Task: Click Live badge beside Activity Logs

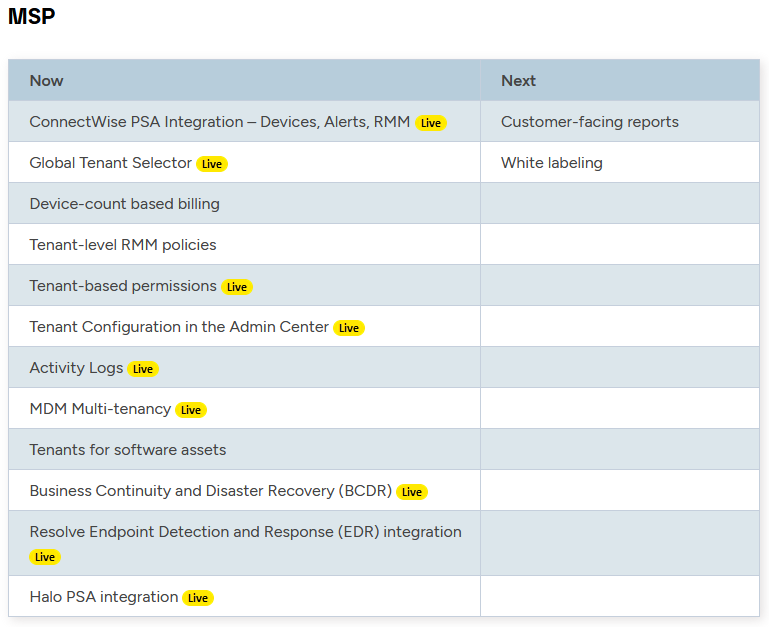Action: [143, 369]
